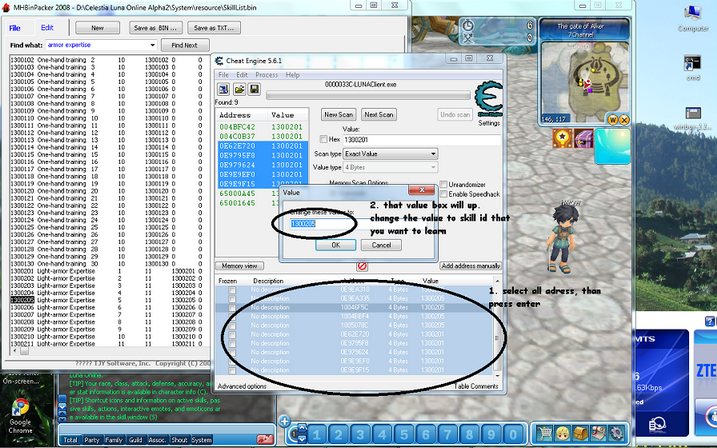Click Save as TXT in MHBinPacker

click(214, 28)
